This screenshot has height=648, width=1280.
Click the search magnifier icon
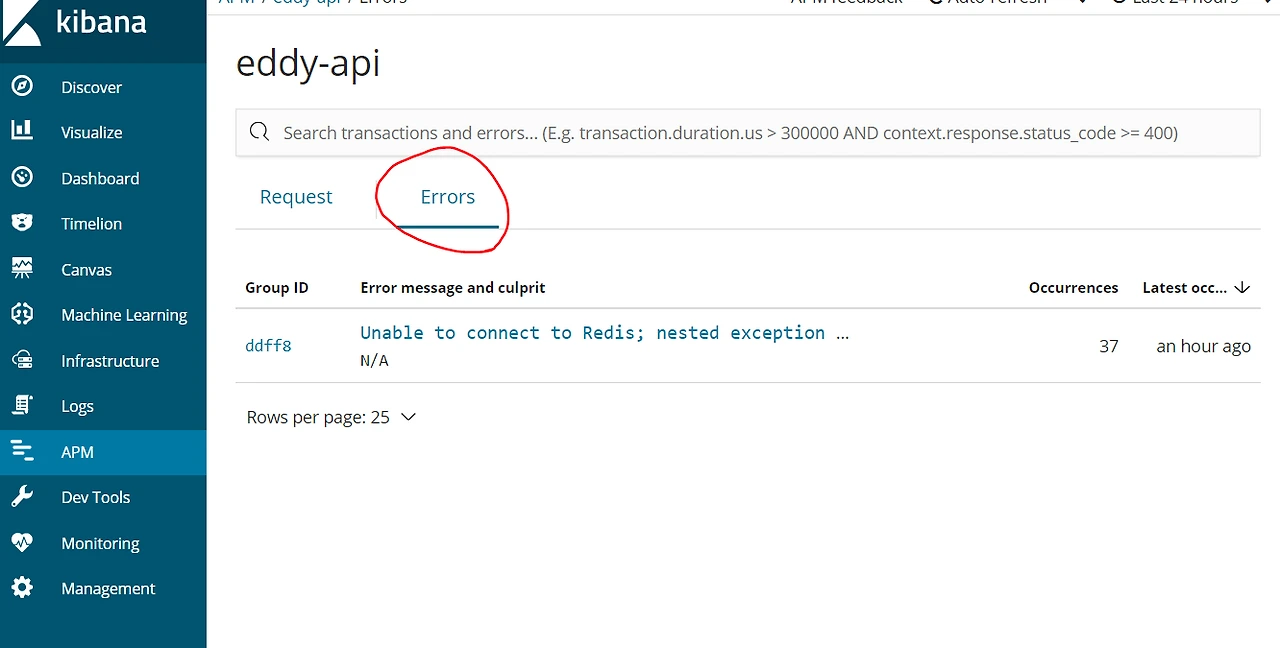point(259,132)
